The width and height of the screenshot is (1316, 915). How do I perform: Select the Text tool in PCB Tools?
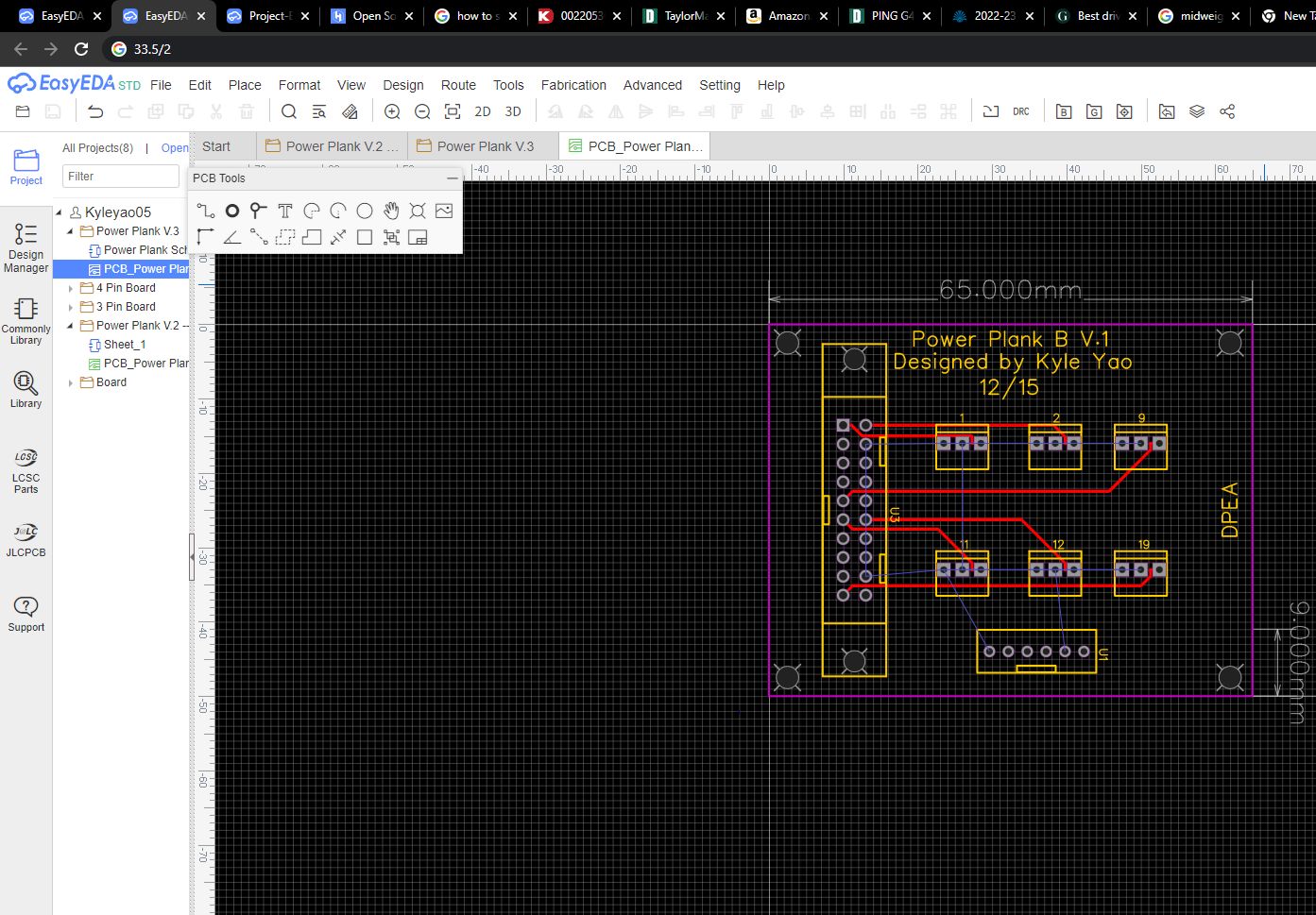(x=284, y=211)
